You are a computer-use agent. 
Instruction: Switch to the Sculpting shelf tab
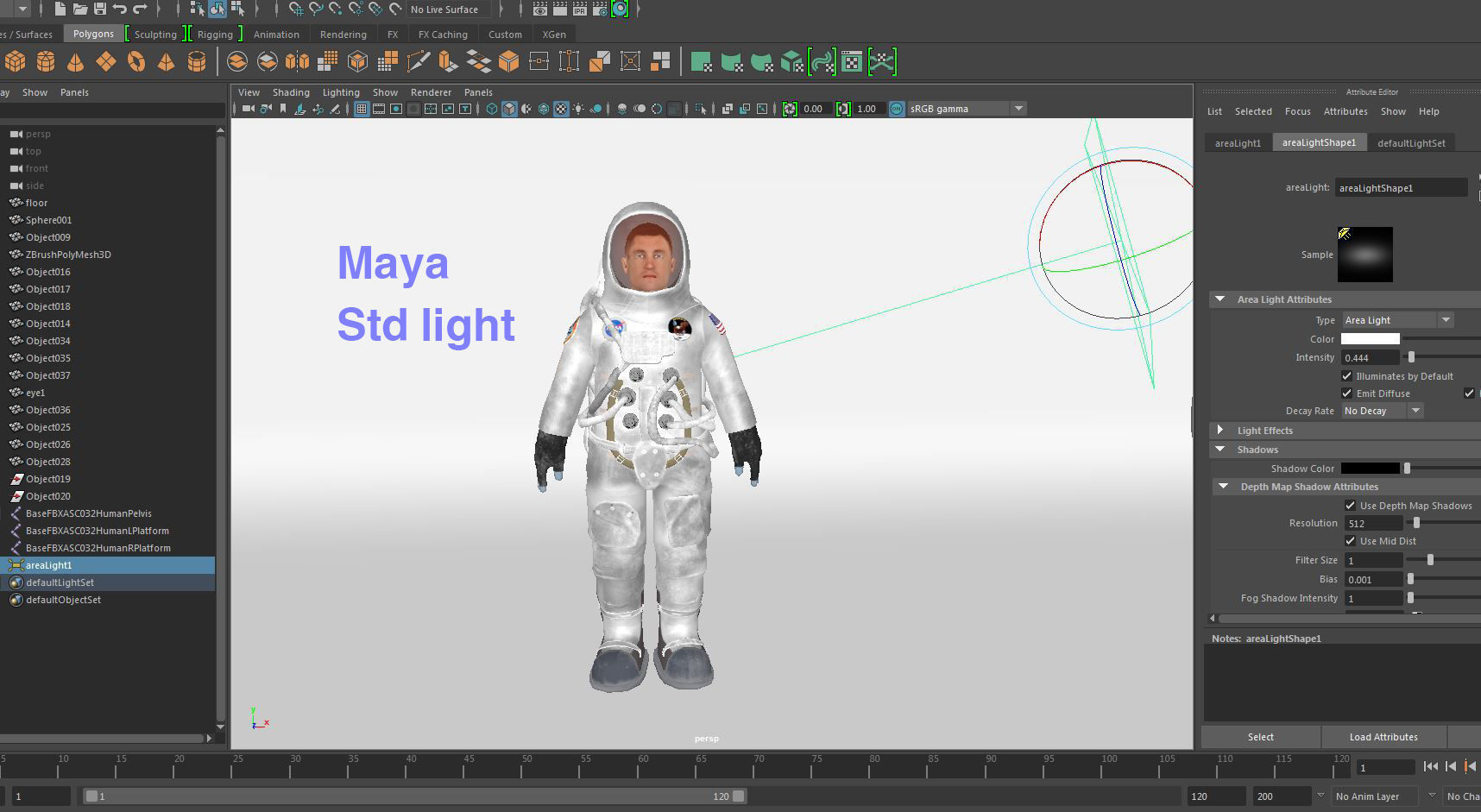[155, 35]
